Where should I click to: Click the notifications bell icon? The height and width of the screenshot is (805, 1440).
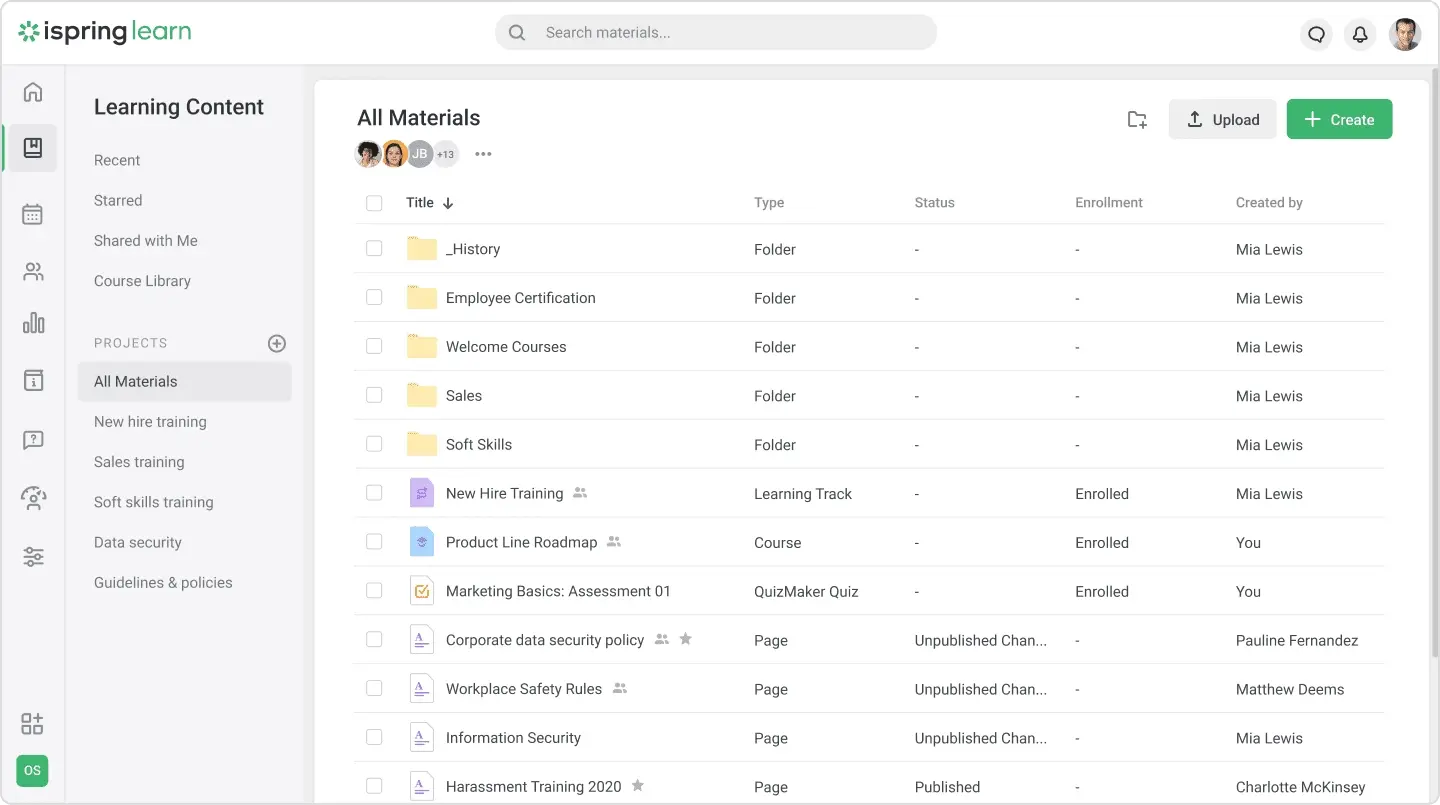(x=1360, y=34)
